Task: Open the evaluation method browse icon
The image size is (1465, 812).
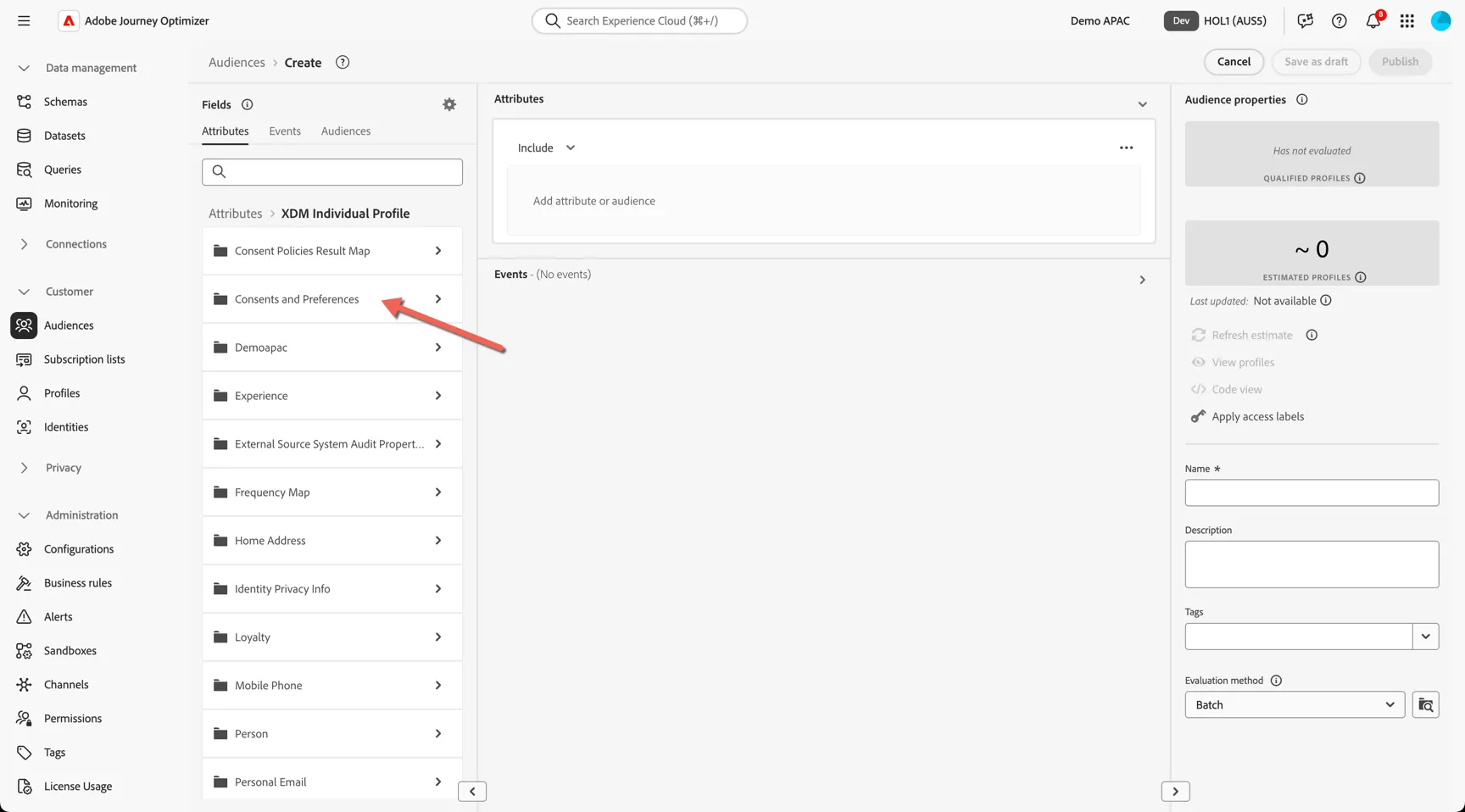Action: point(1426,704)
